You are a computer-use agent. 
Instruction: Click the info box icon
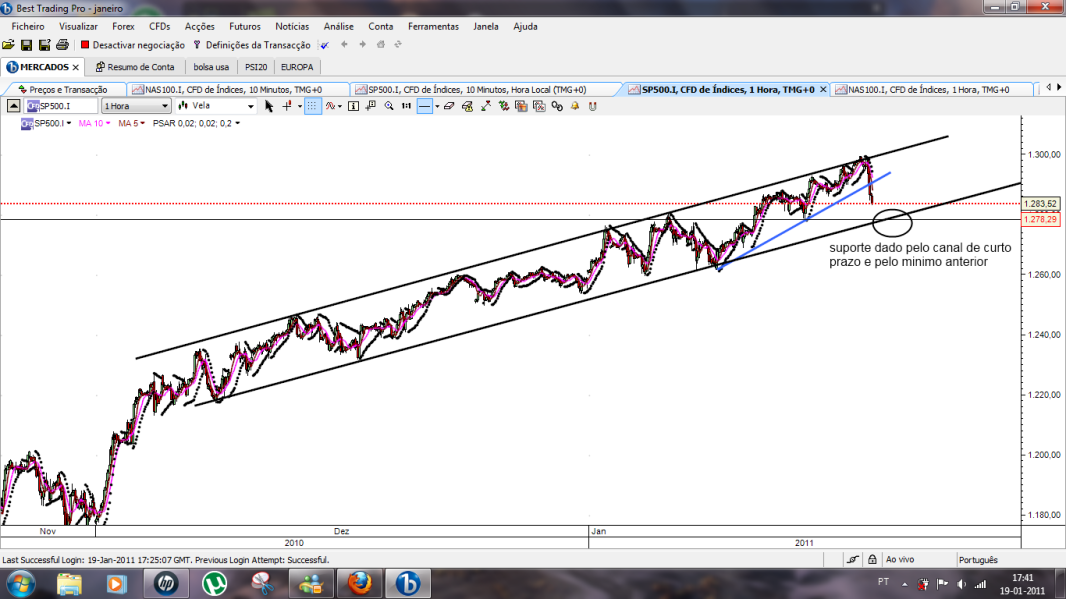(x=354, y=106)
